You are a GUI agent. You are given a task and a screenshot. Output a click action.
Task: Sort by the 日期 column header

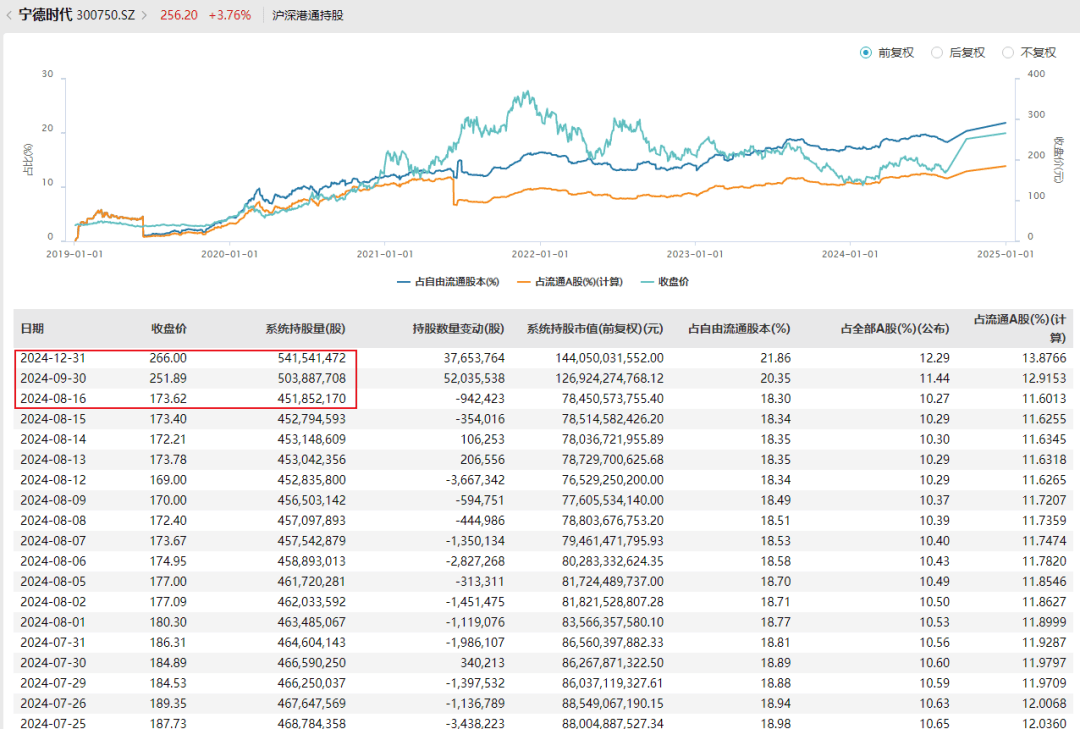point(32,329)
